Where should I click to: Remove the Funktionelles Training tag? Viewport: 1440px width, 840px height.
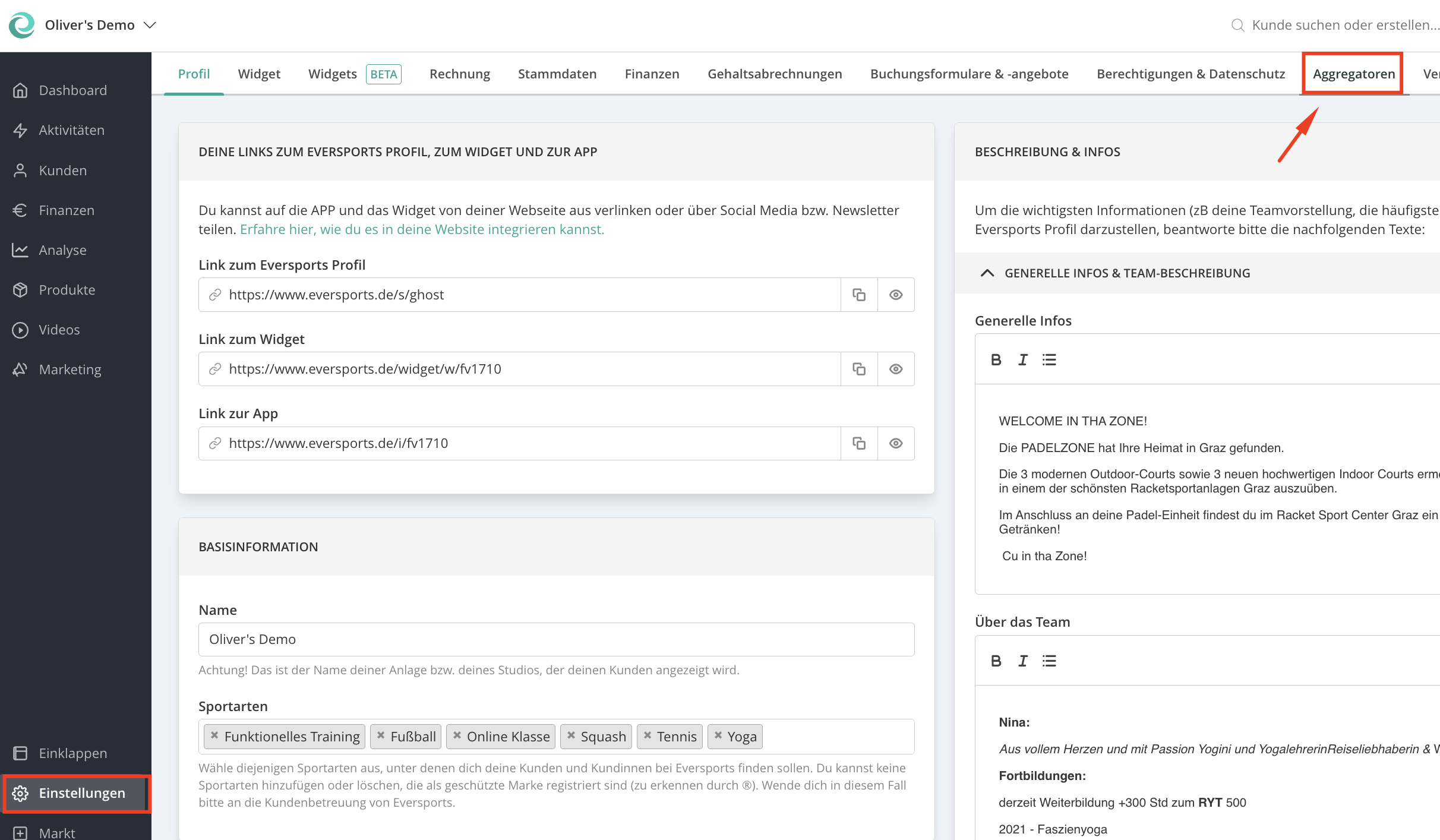coord(214,735)
